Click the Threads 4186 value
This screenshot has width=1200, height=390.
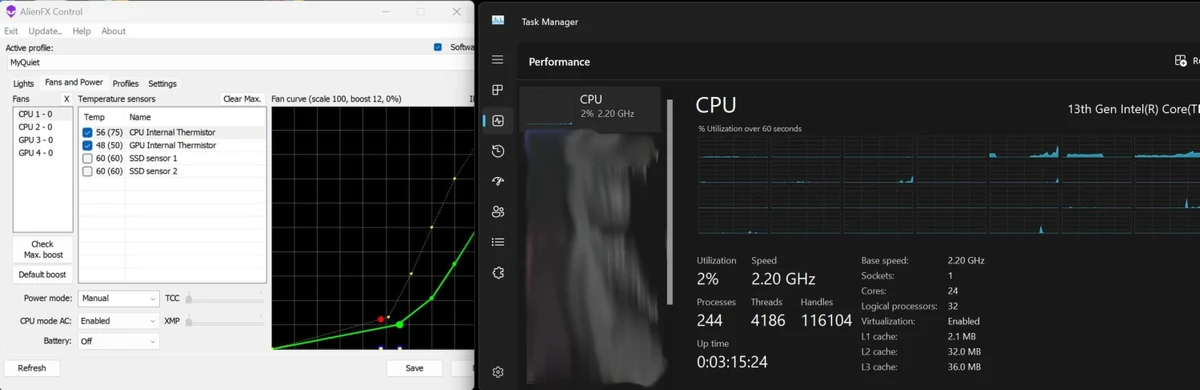(x=768, y=320)
